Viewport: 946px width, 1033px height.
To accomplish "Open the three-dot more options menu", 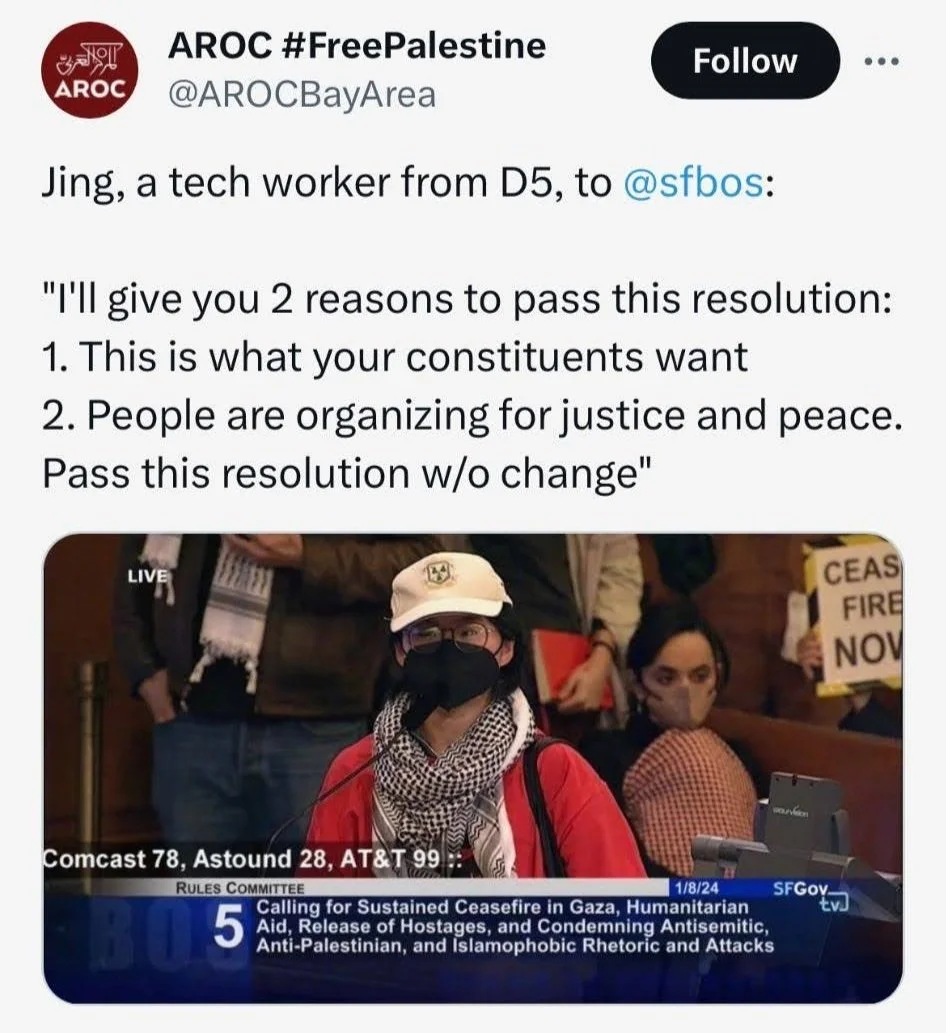I will coord(882,61).
